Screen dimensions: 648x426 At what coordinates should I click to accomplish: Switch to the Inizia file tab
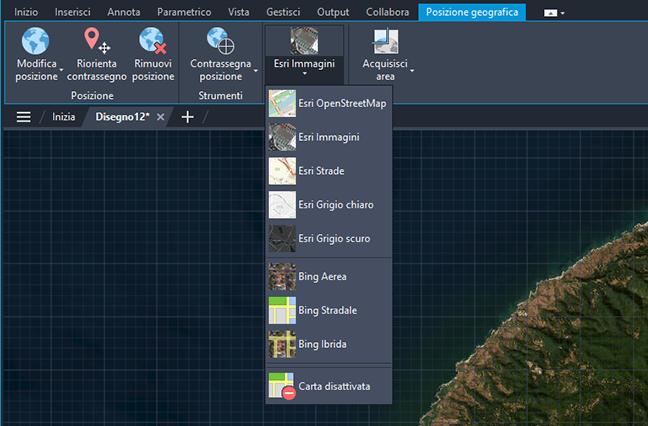(64, 117)
